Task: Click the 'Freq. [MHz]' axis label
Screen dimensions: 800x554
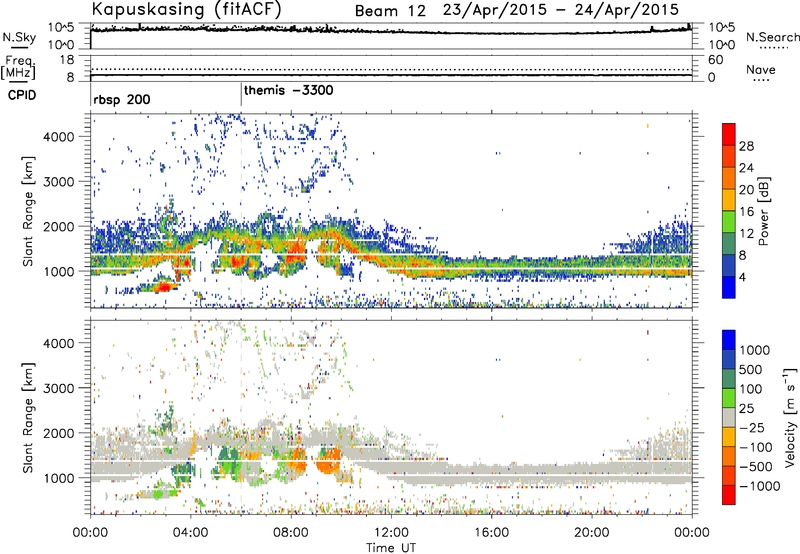Action: (19, 67)
